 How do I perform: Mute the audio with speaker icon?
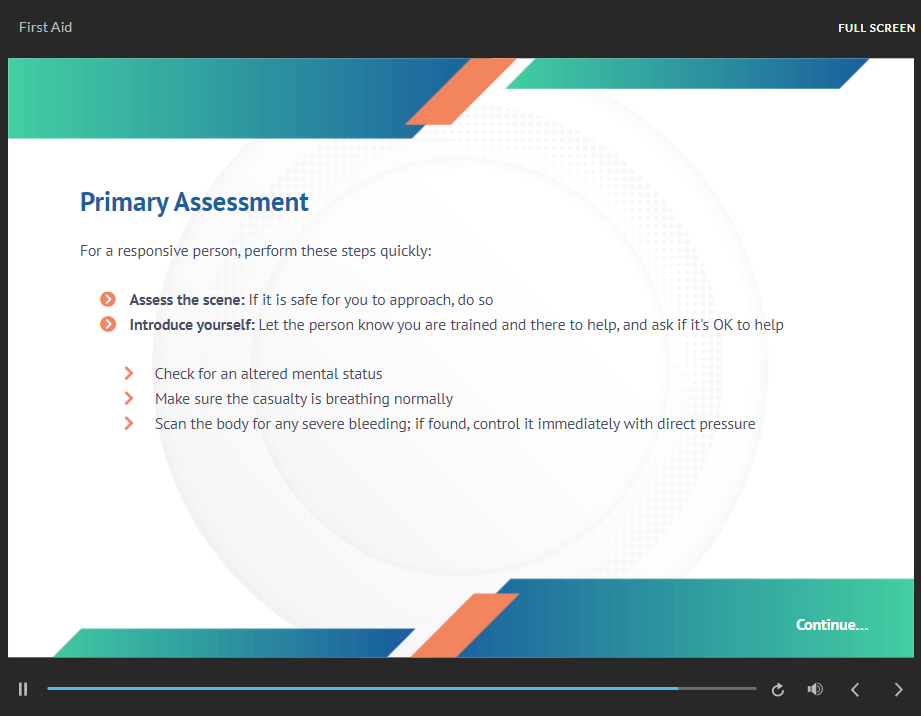pos(815,689)
